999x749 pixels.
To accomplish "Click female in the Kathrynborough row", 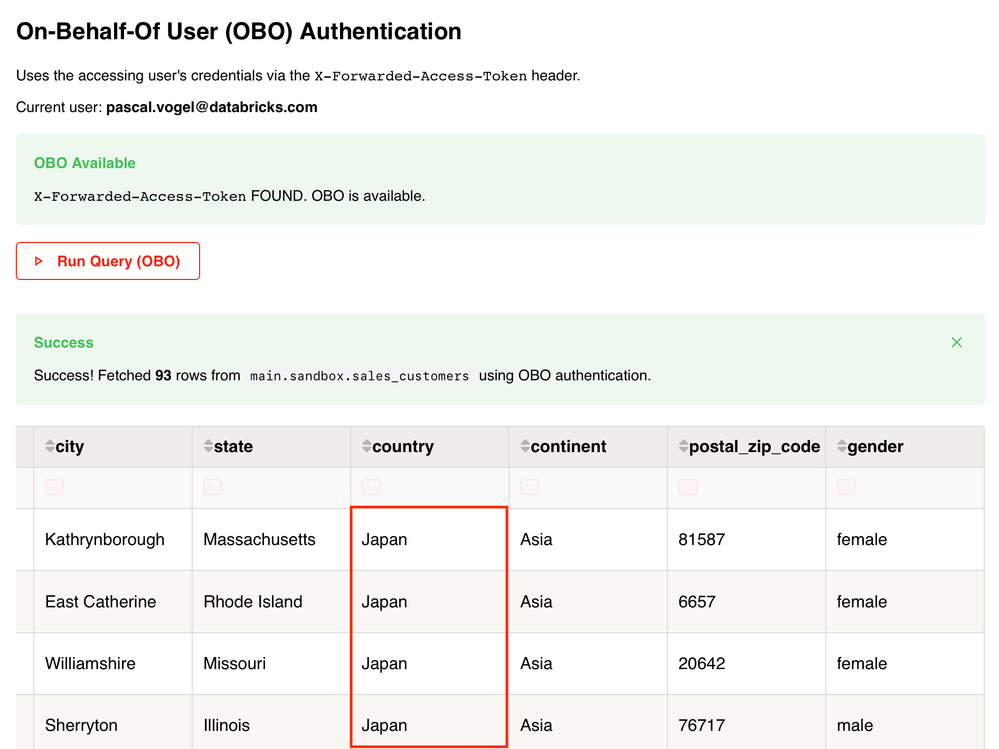I will pos(905,539).
